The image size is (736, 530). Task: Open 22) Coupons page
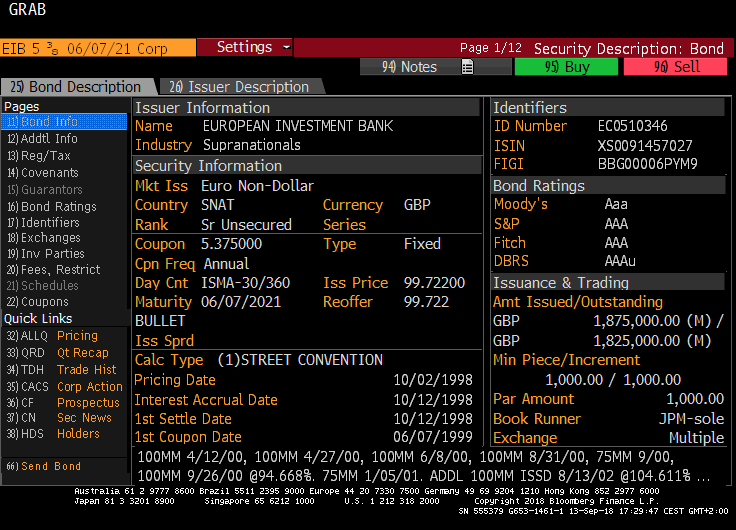[38, 301]
